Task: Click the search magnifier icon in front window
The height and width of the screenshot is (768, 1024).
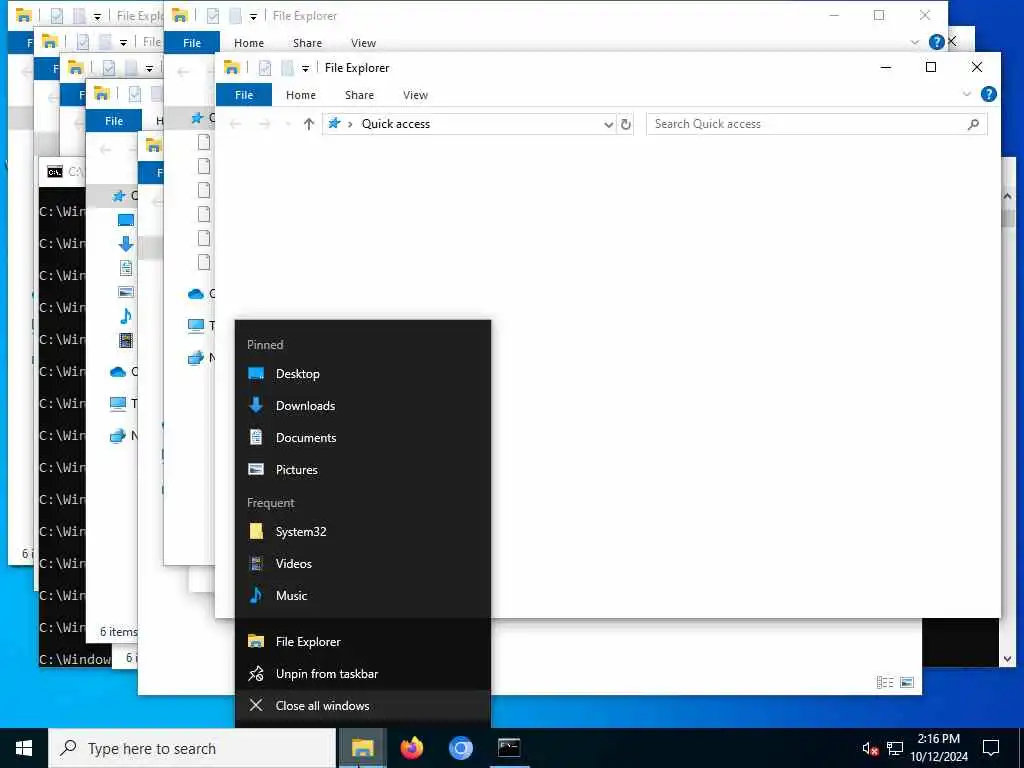Action: pos(973,124)
